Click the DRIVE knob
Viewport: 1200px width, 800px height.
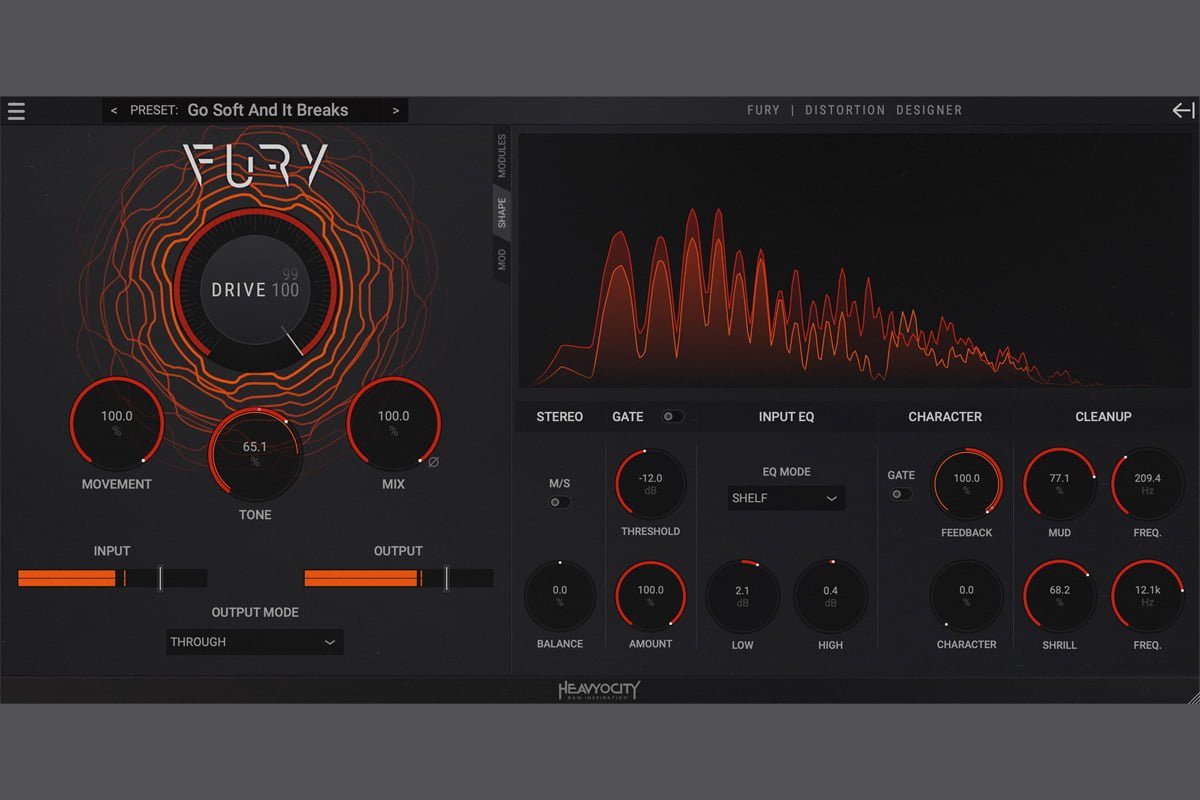[x=255, y=290]
